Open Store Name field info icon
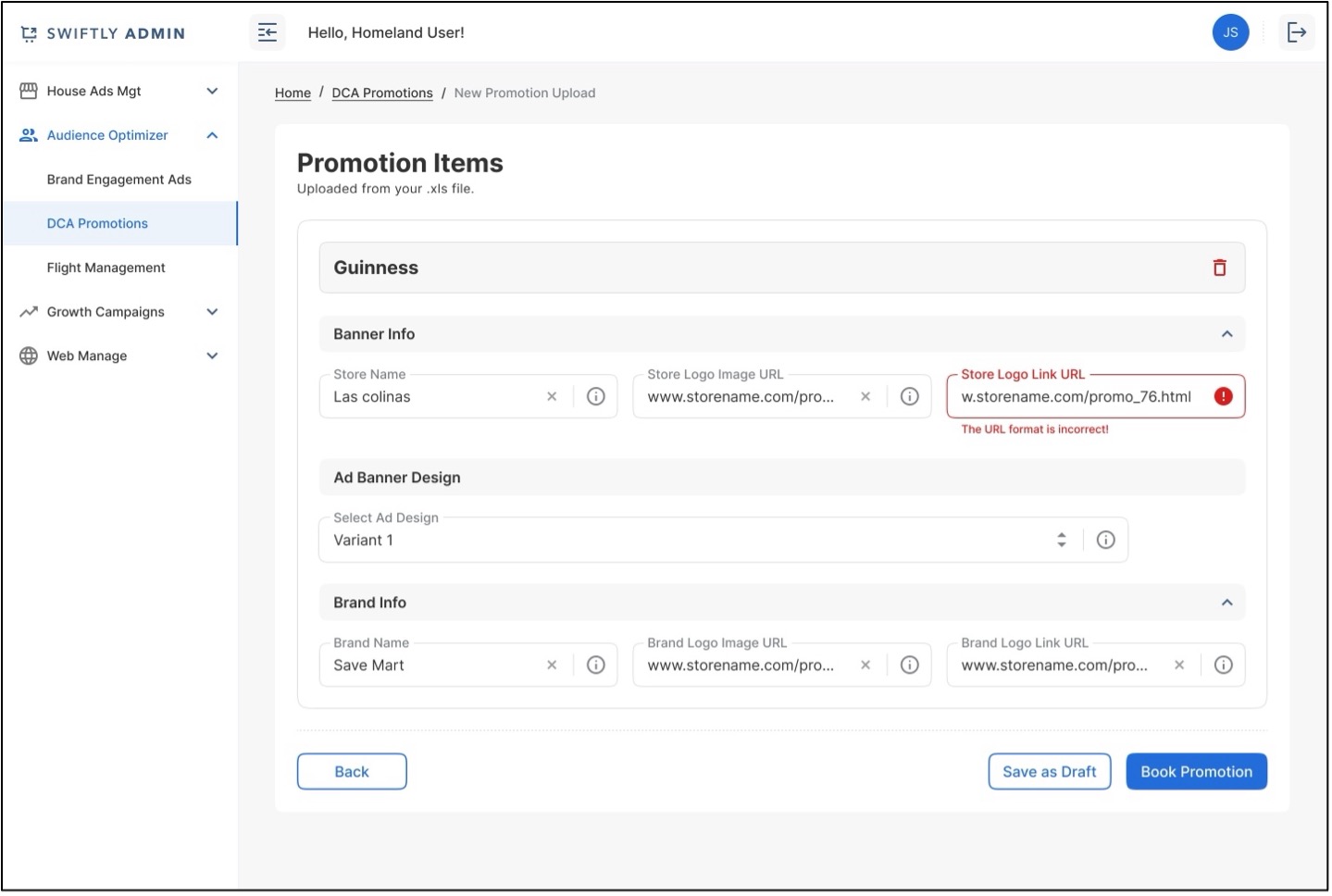 pos(595,396)
